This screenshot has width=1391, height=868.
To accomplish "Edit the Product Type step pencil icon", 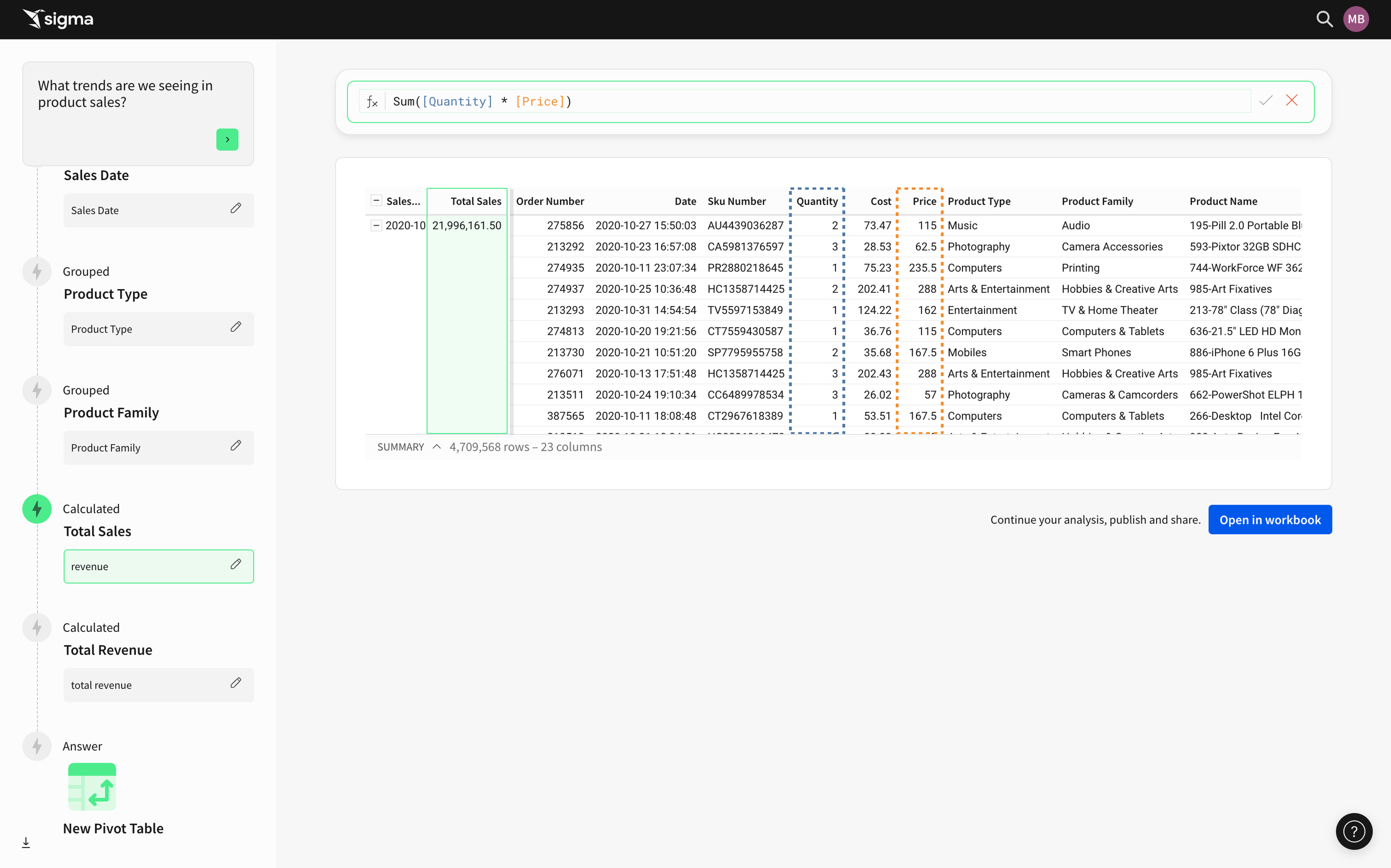I will tap(236, 327).
